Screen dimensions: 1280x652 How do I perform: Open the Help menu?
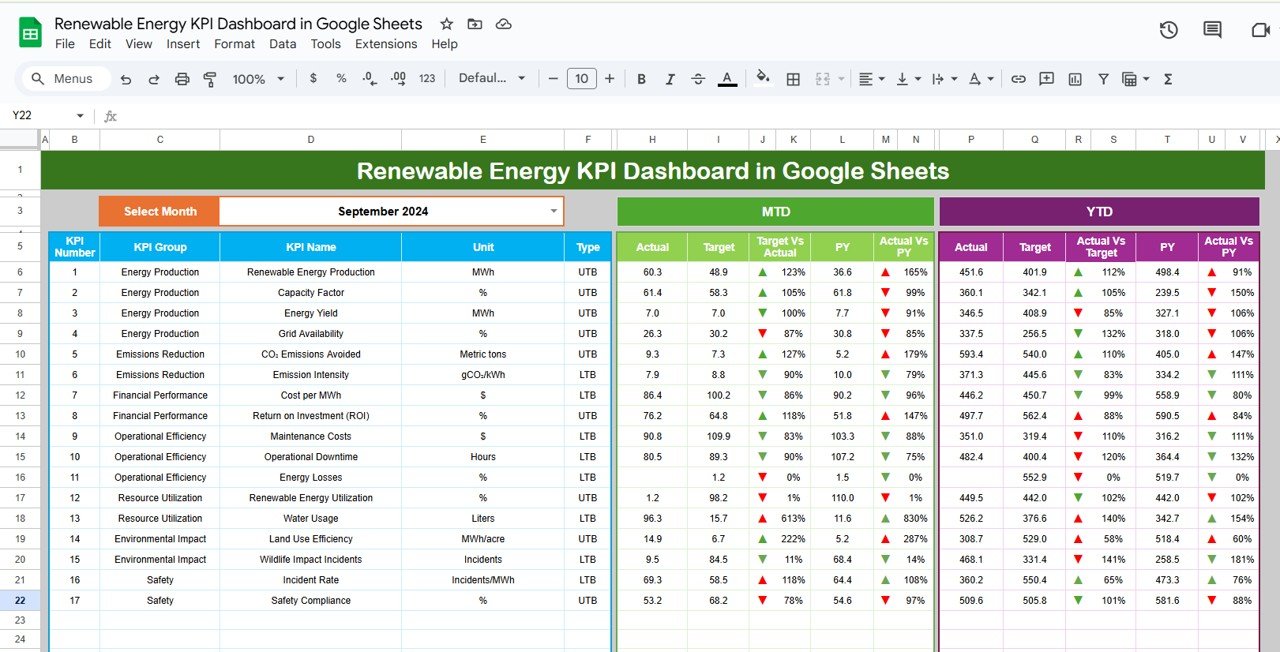tap(444, 44)
